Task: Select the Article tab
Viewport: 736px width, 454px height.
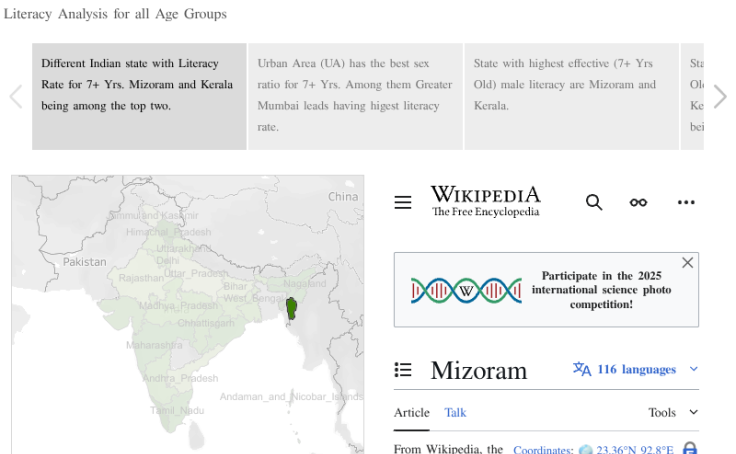Action: [411, 412]
